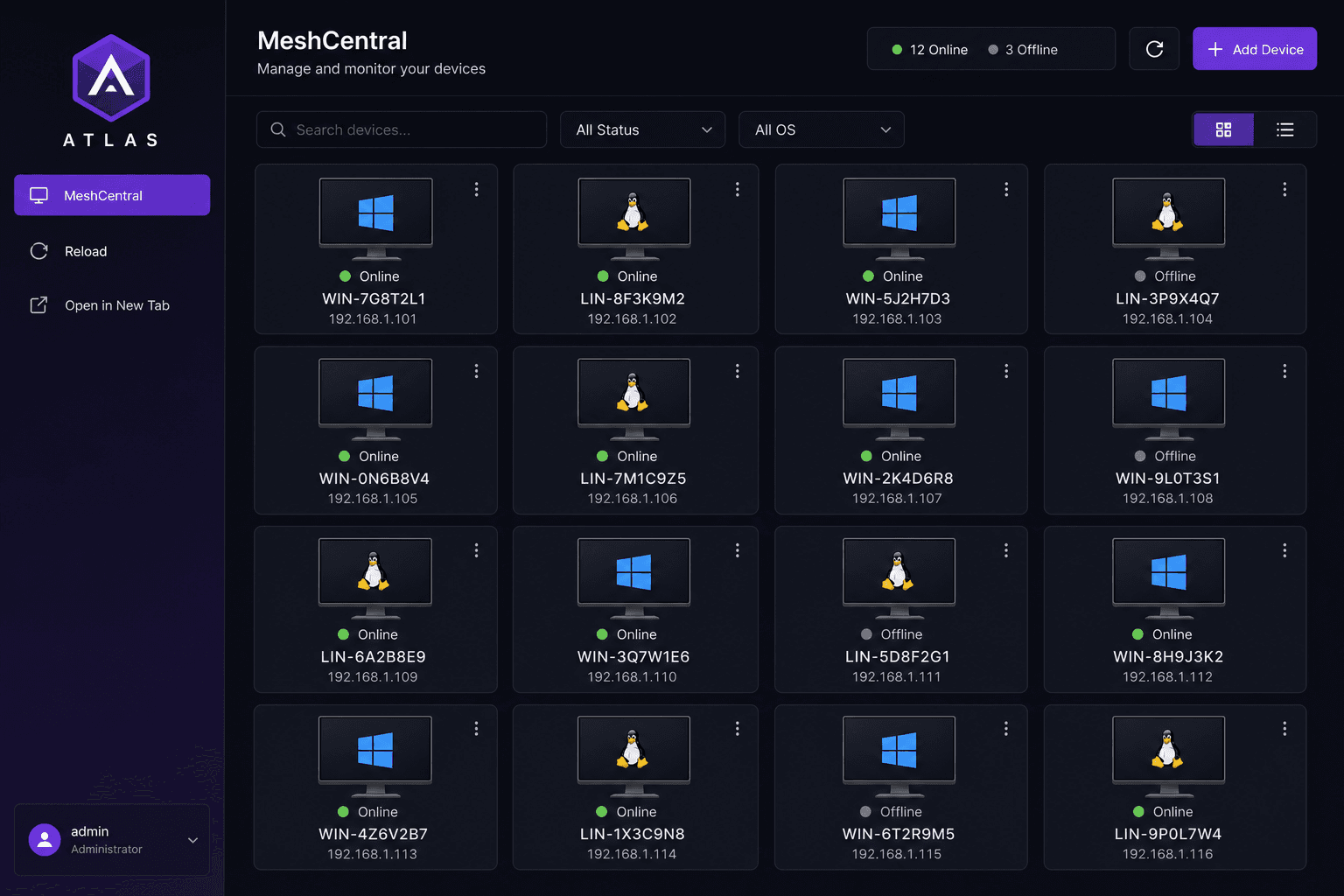Open the menu for WIN-0N6B8V4

(x=476, y=371)
